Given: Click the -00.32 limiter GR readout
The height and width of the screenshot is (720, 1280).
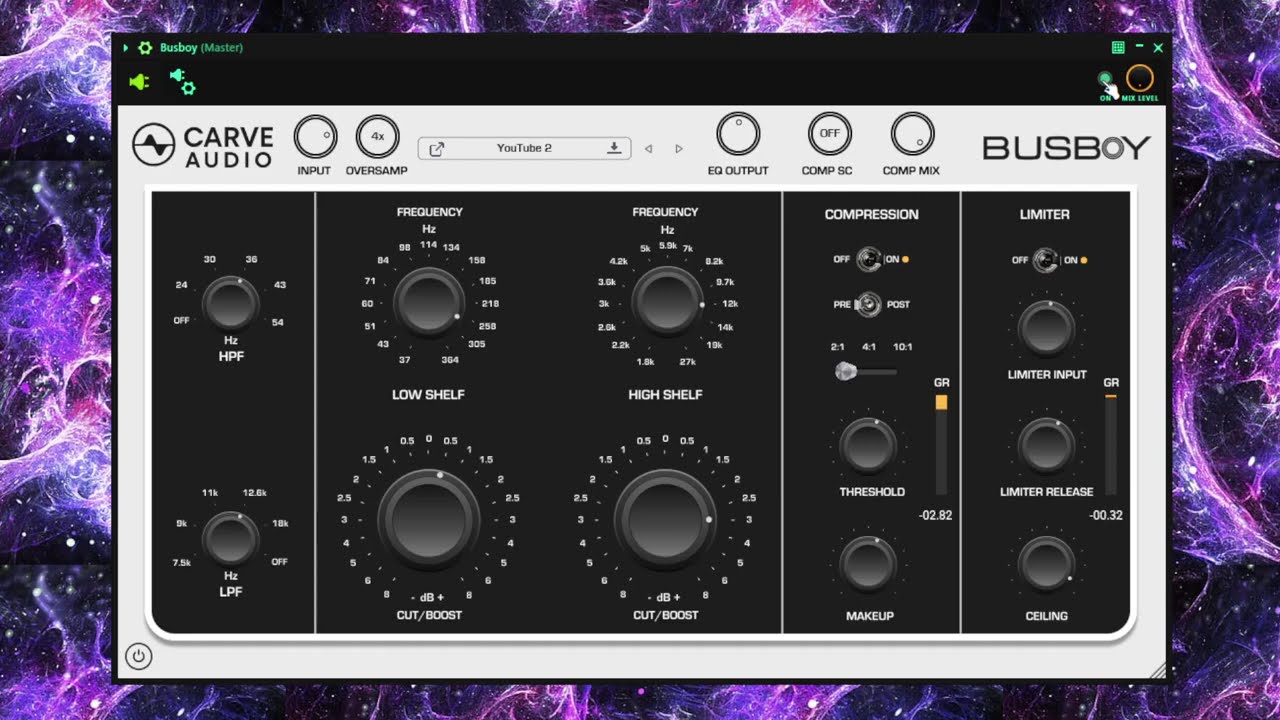Looking at the screenshot, I should coord(1107,516).
